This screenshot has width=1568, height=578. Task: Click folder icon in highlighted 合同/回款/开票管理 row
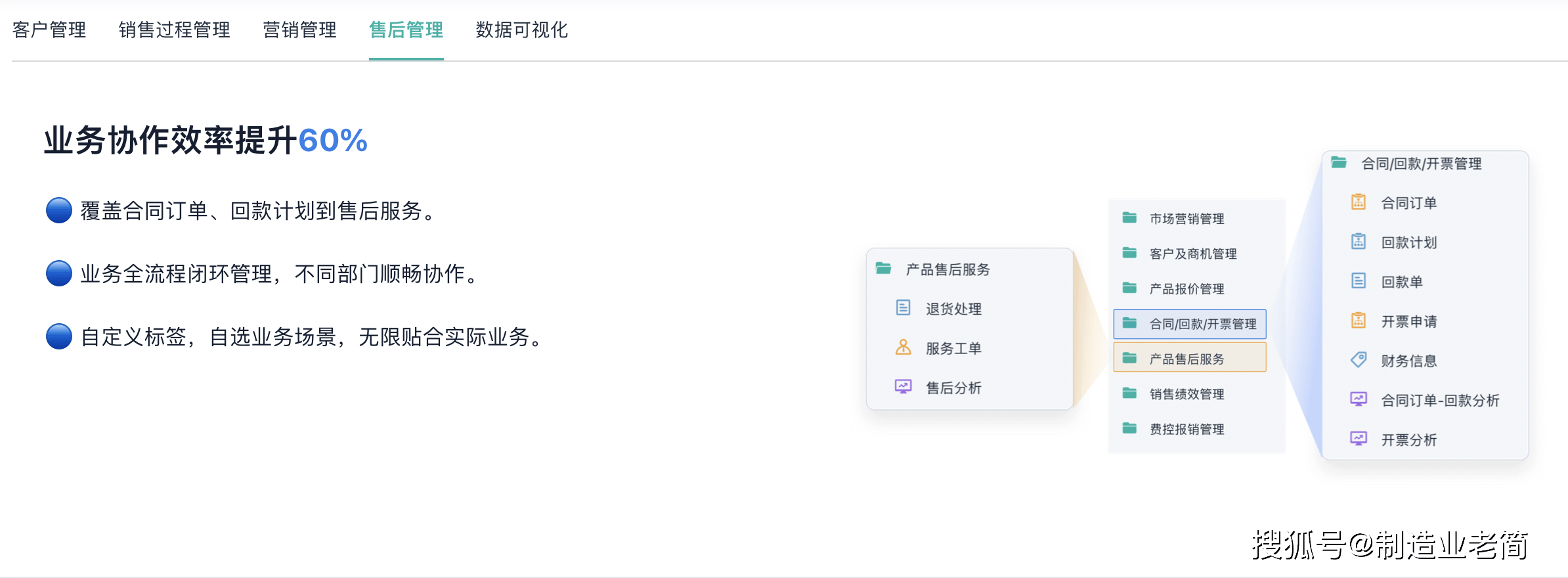(1129, 323)
